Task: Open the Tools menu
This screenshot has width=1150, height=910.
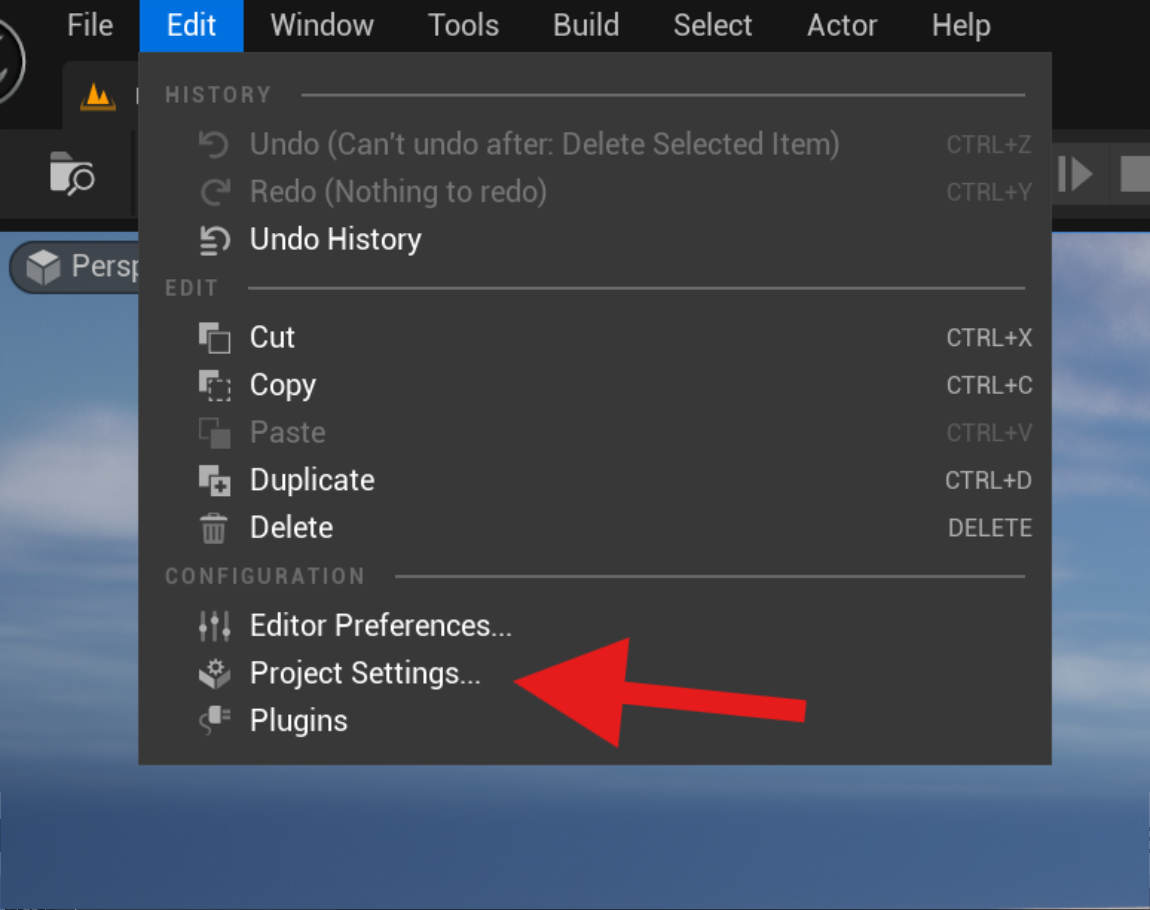Action: tap(463, 25)
